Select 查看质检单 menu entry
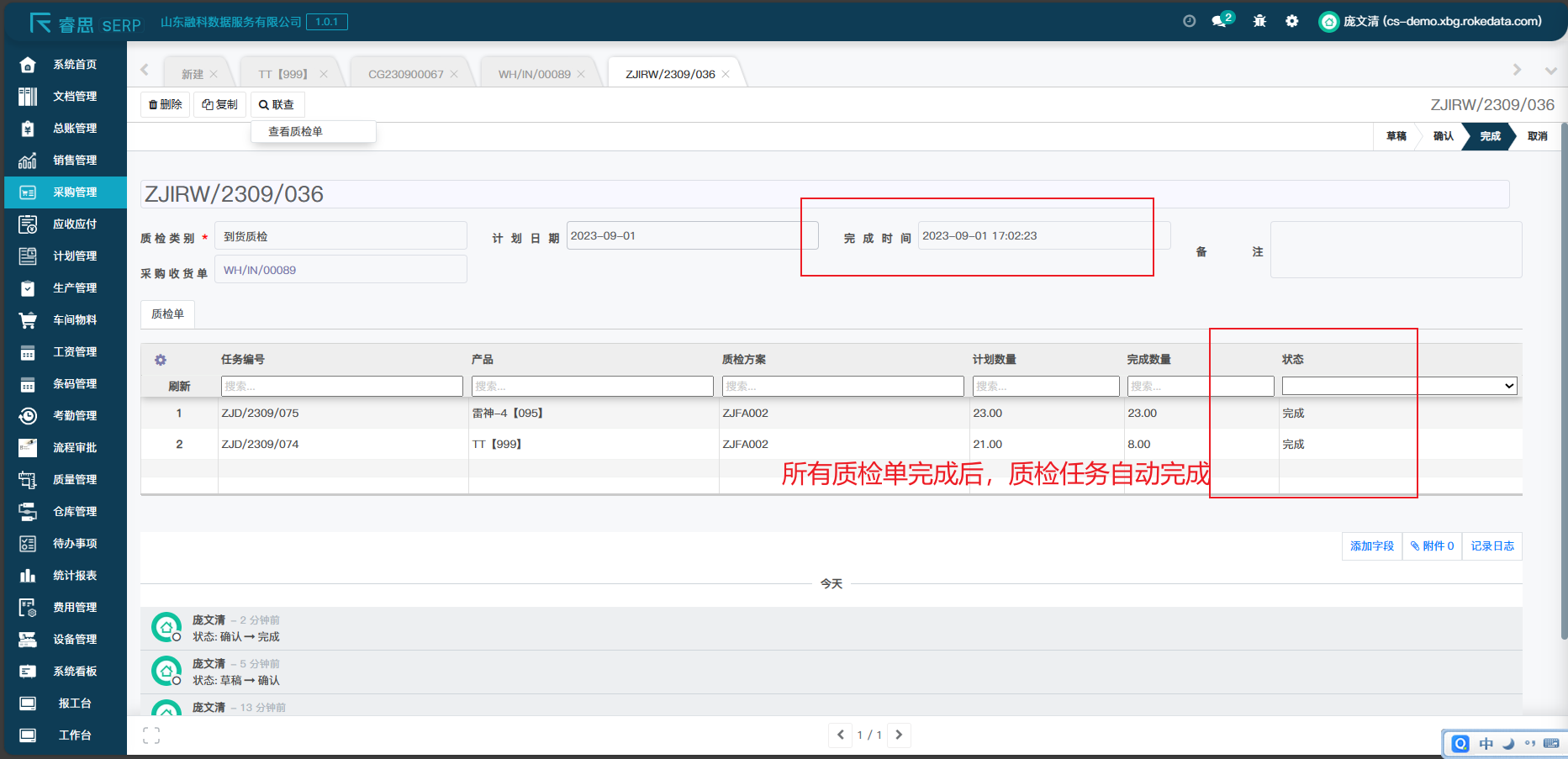 296,132
